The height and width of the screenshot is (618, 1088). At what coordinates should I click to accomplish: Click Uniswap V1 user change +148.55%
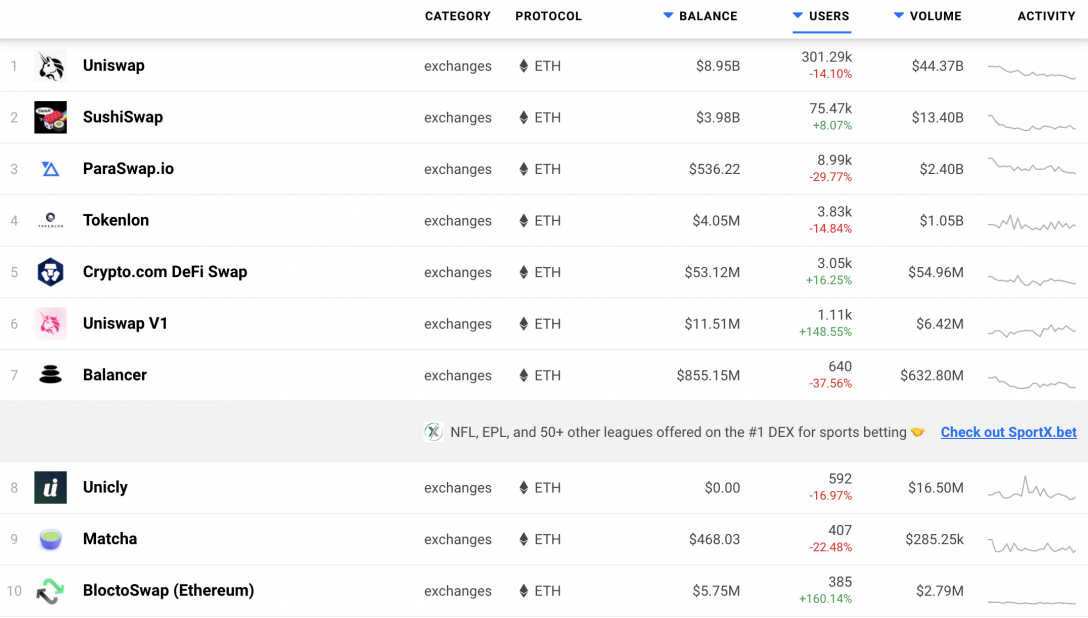(825, 332)
